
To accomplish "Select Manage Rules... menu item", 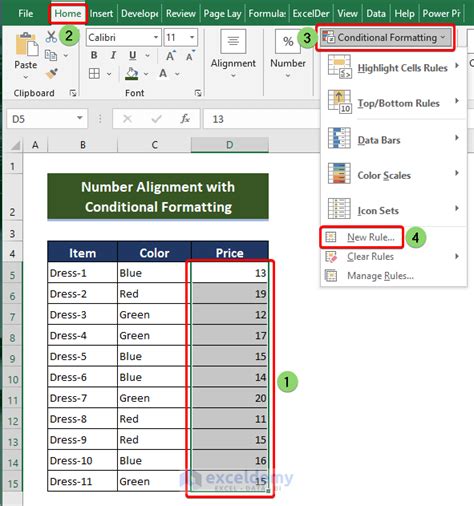I will 393,276.
